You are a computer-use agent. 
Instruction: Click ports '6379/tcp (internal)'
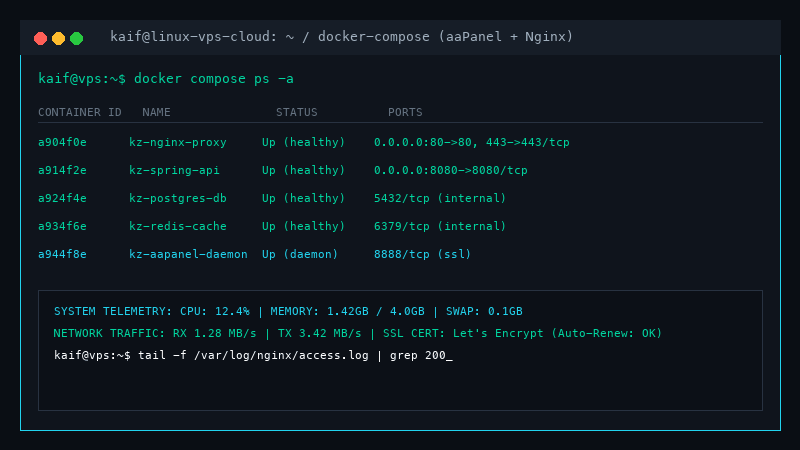(x=440, y=226)
